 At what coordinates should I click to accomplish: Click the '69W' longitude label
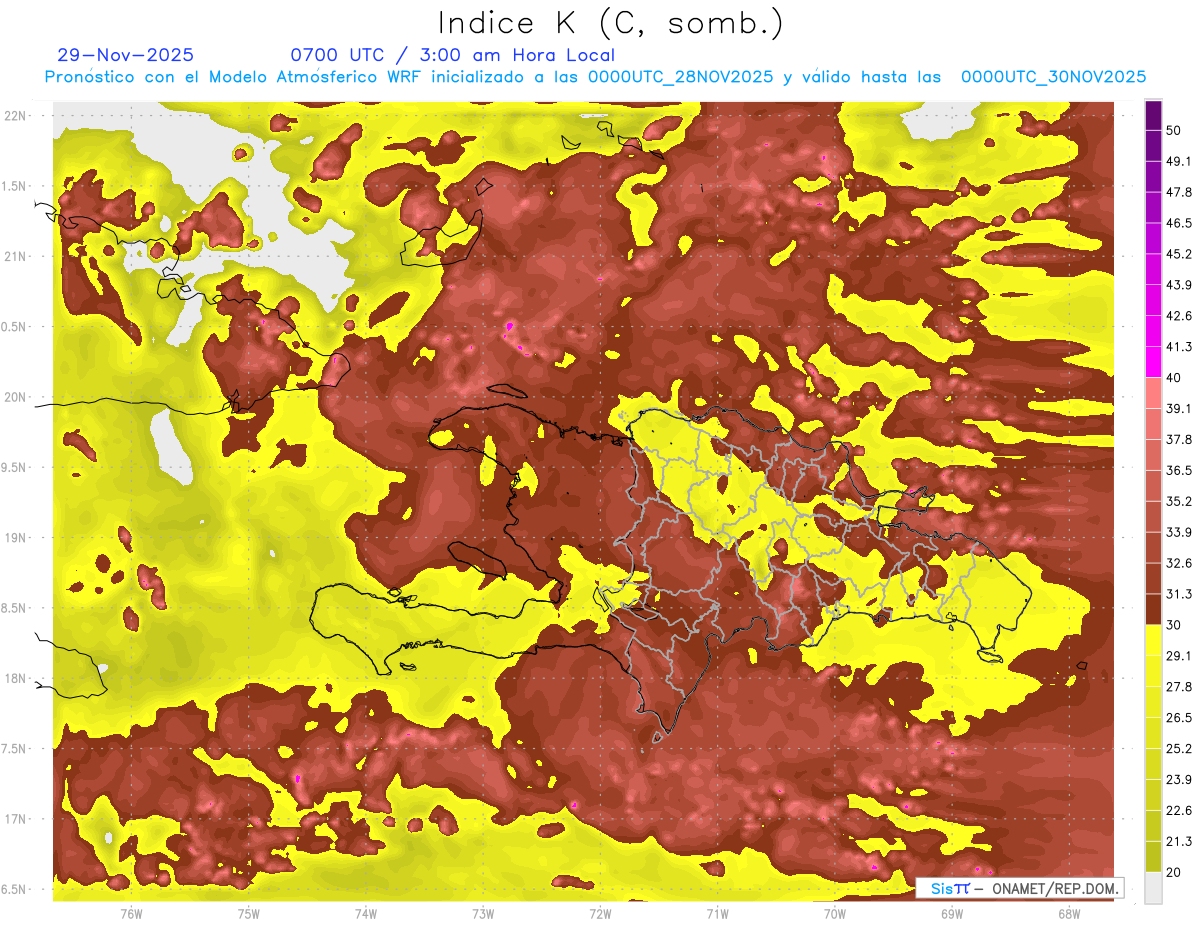(x=951, y=914)
